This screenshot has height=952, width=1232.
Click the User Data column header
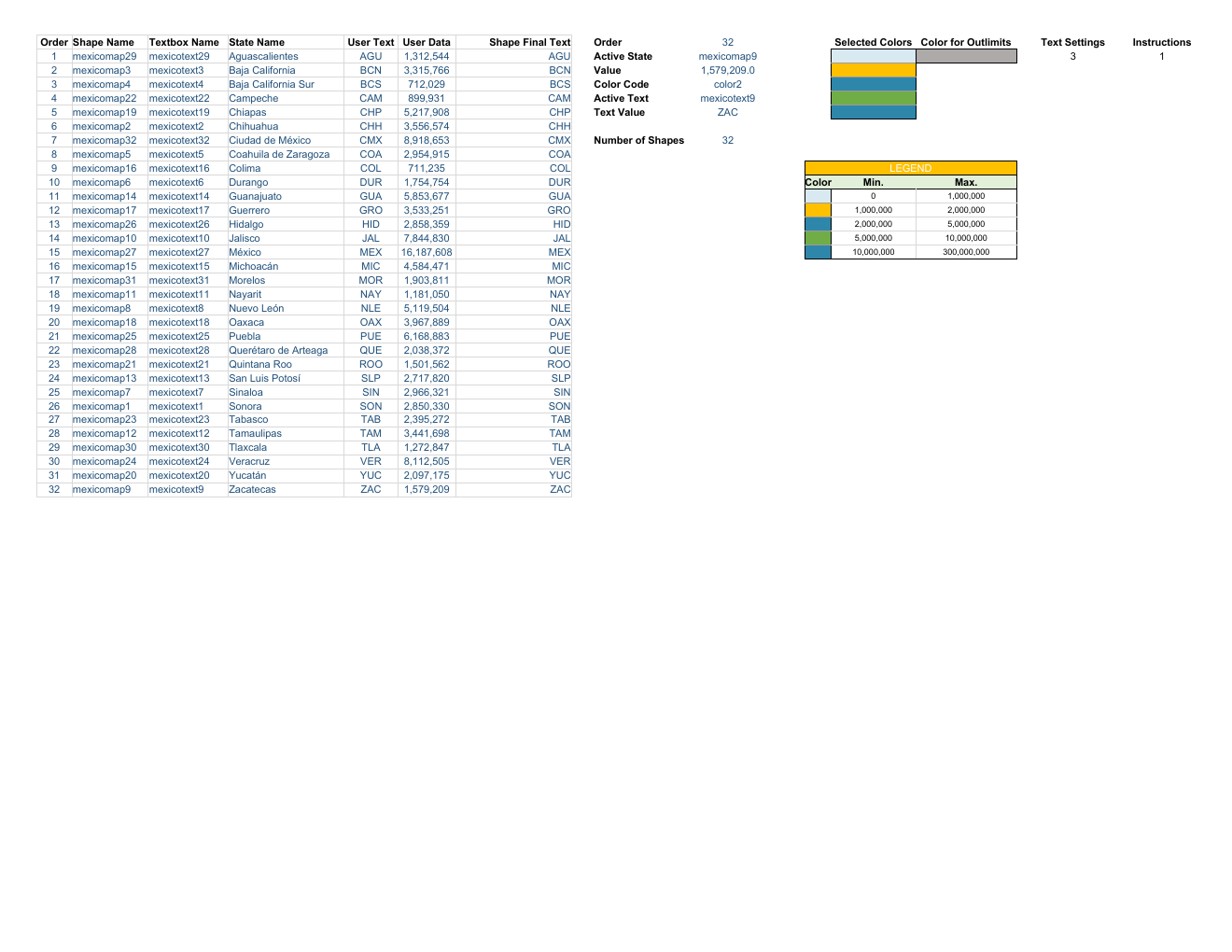[427, 42]
